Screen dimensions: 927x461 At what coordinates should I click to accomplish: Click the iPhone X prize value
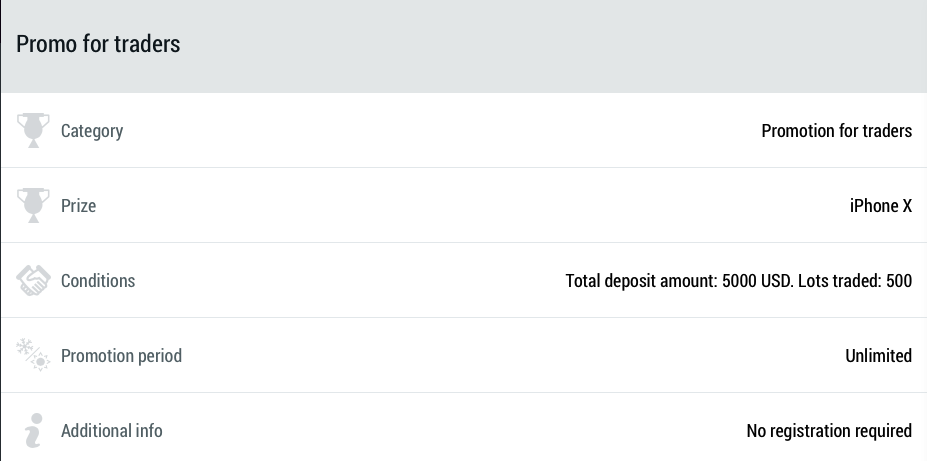point(880,206)
